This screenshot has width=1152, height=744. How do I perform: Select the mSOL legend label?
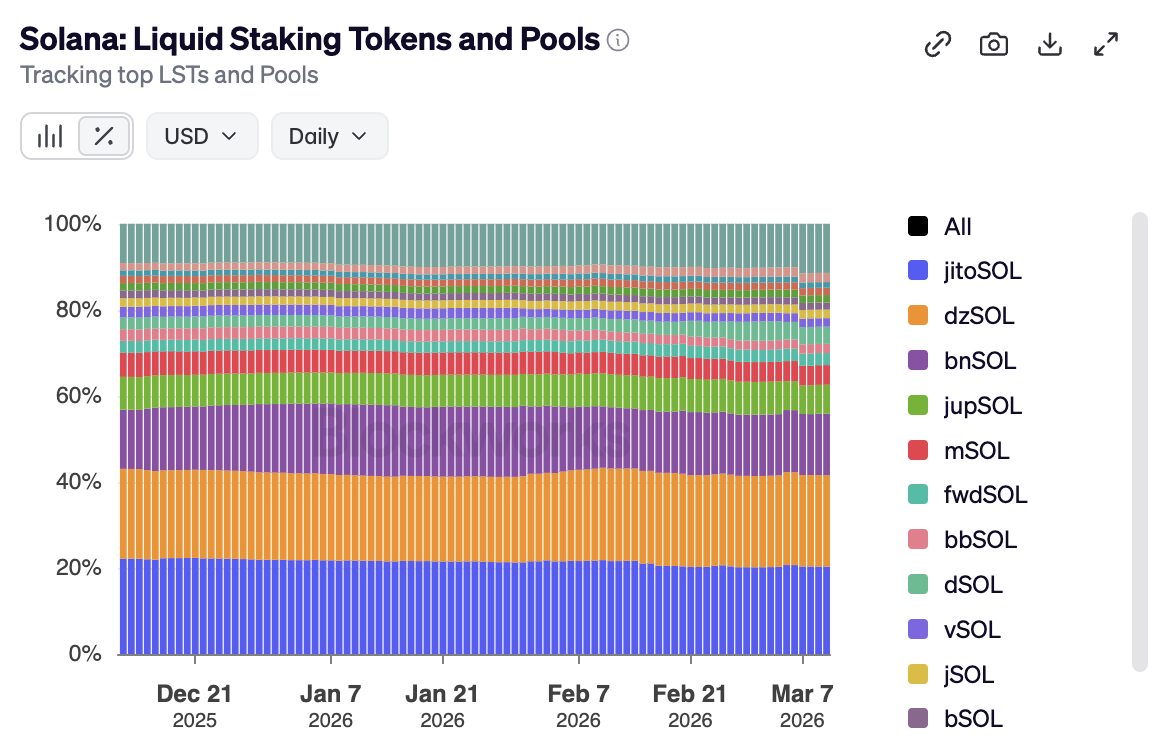click(x=976, y=451)
